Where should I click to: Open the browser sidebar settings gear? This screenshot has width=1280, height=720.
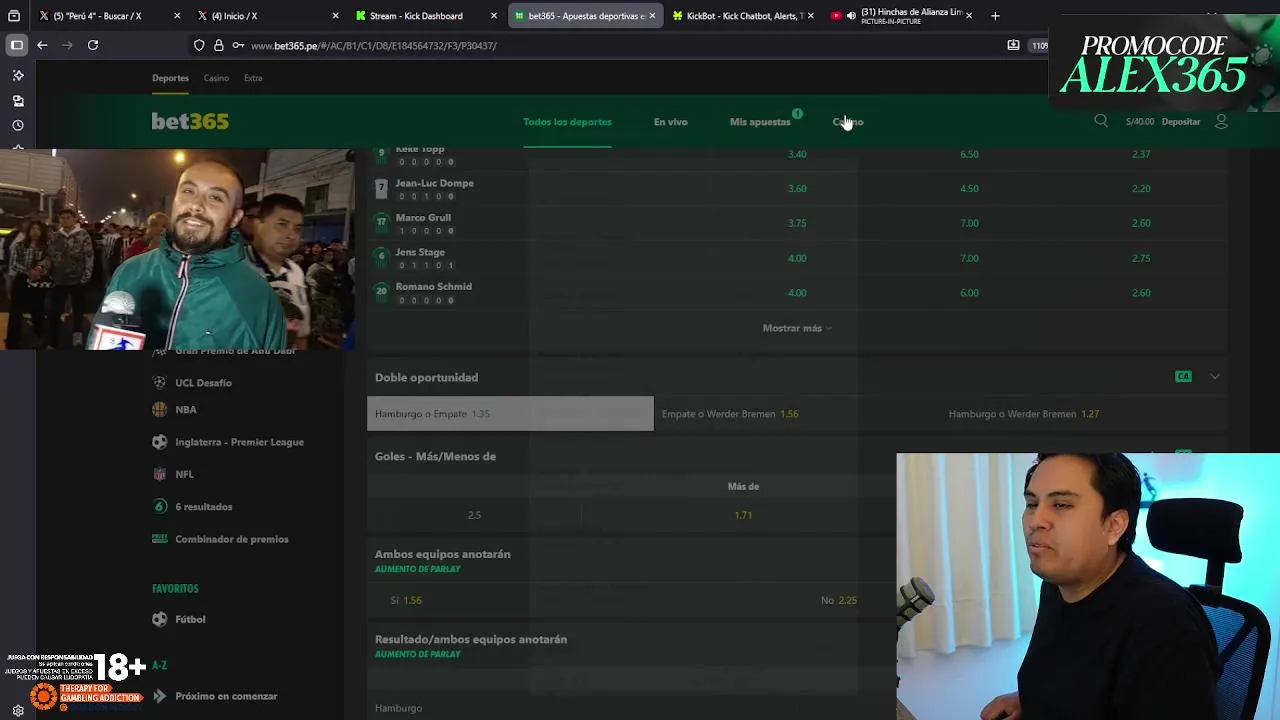click(18, 711)
